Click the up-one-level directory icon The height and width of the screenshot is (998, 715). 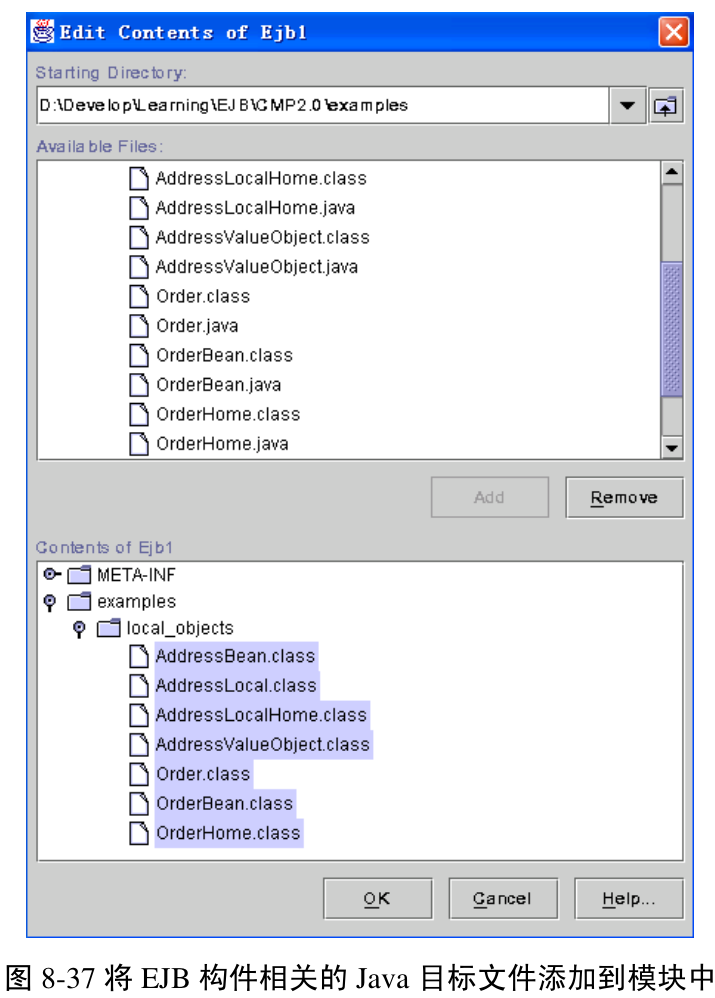click(665, 106)
